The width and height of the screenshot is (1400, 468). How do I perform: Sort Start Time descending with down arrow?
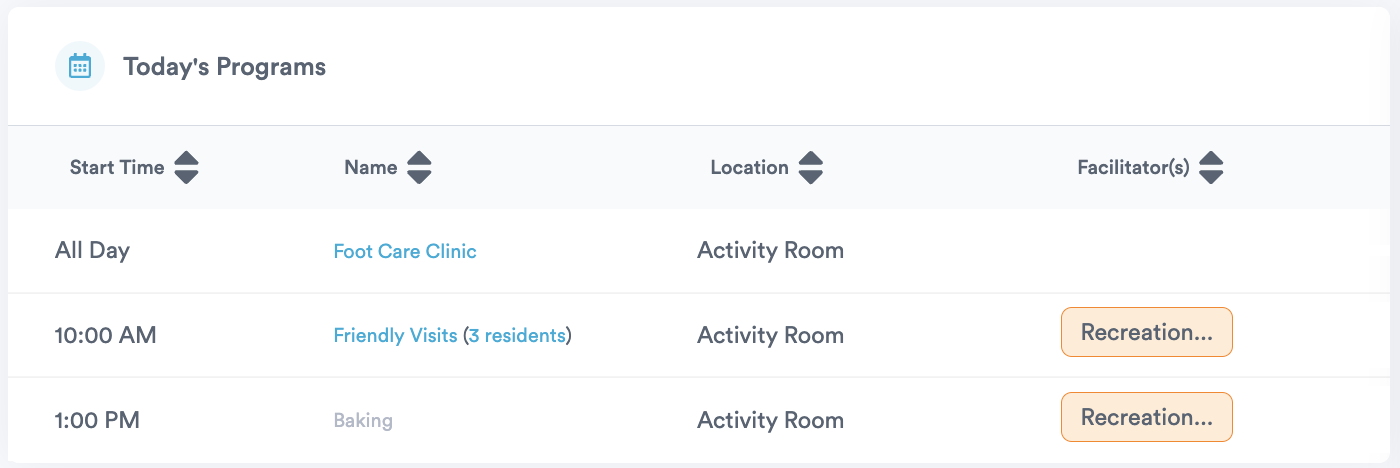coord(186,177)
